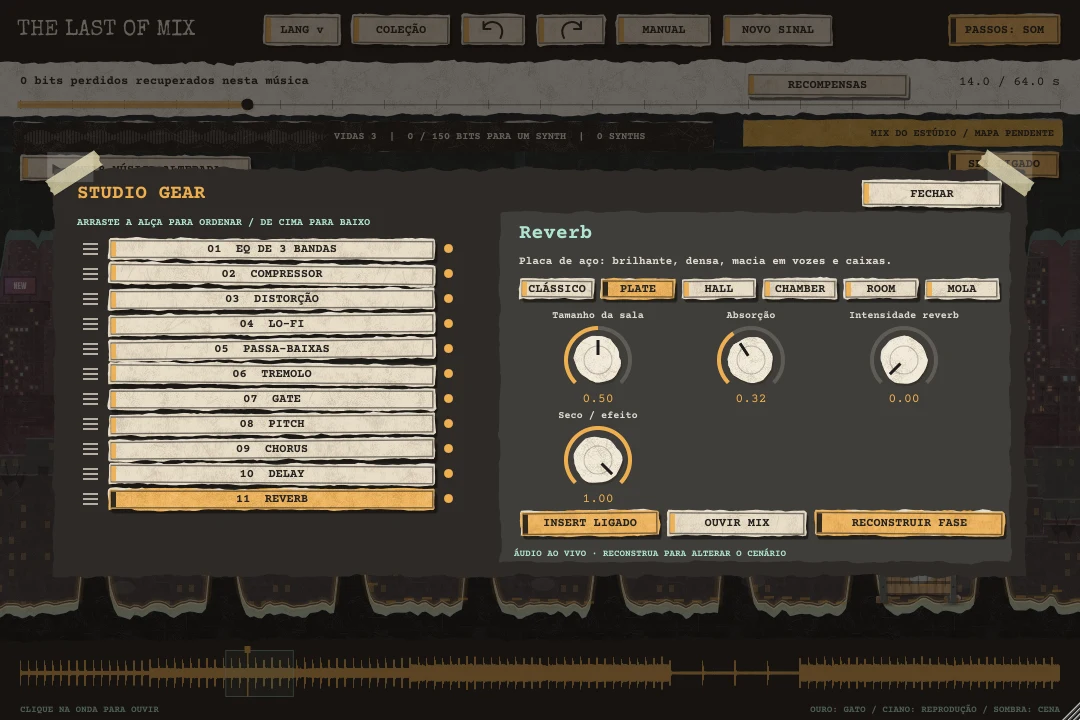
Task: Select the 06 Tremolo effect
Action: coord(272,373)
